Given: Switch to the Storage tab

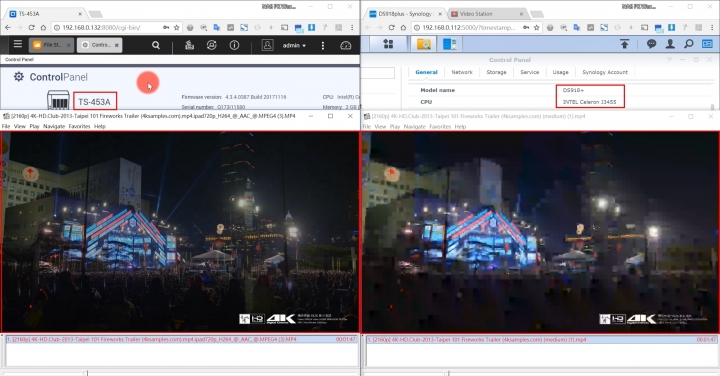Looking at the screenshot, I should tap(496, 72).
